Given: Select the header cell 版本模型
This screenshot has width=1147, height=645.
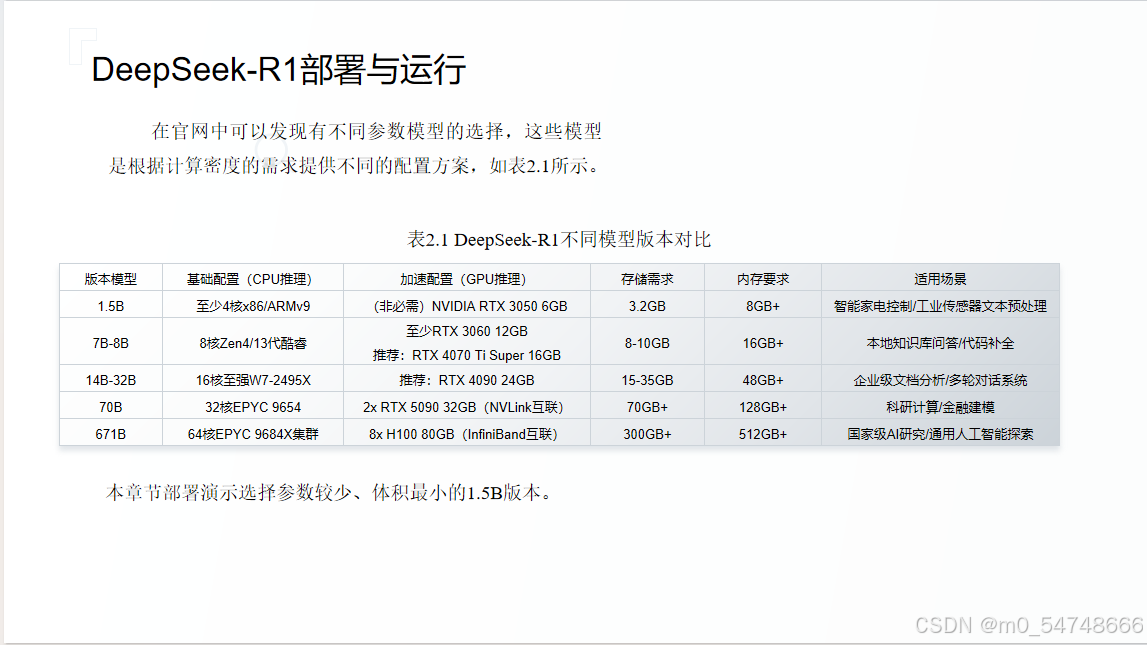Looking at the screenshot, I should coord(110,279).
